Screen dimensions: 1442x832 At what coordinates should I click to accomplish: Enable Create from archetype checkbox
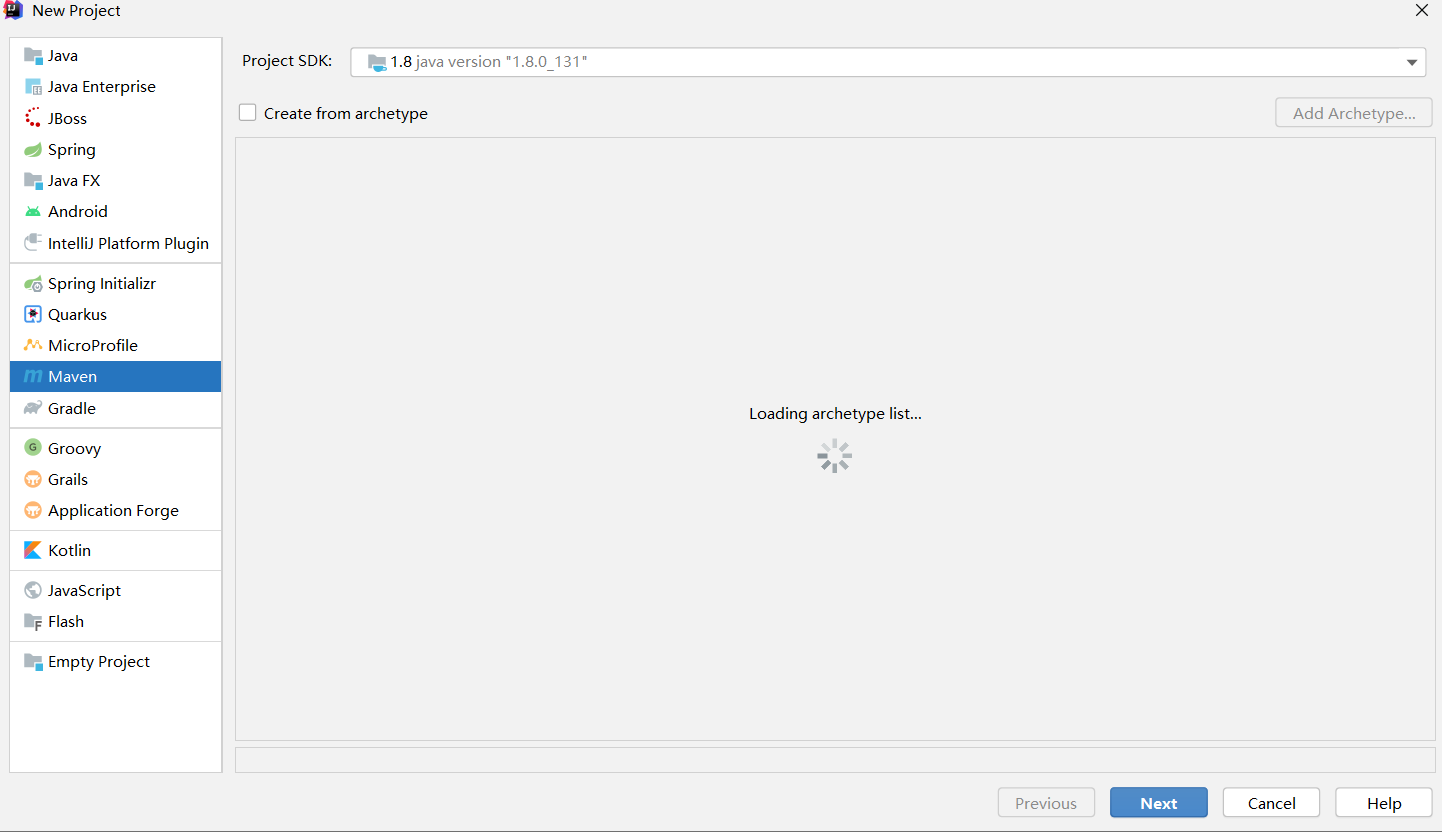248,113
